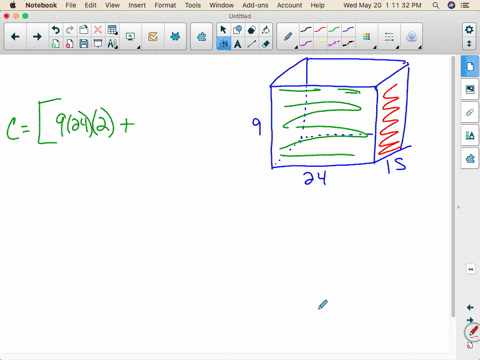The image size is (480, 360).
Task: Open the Properties tab in the sidebar
Action: click(x=470, y=135)
